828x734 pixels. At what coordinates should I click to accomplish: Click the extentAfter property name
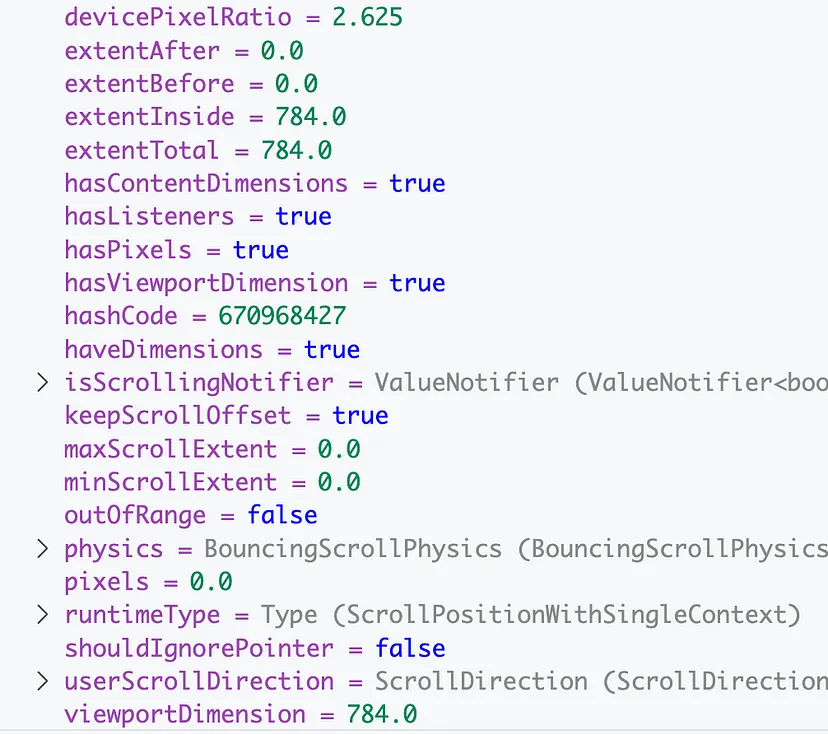point(141,51)
